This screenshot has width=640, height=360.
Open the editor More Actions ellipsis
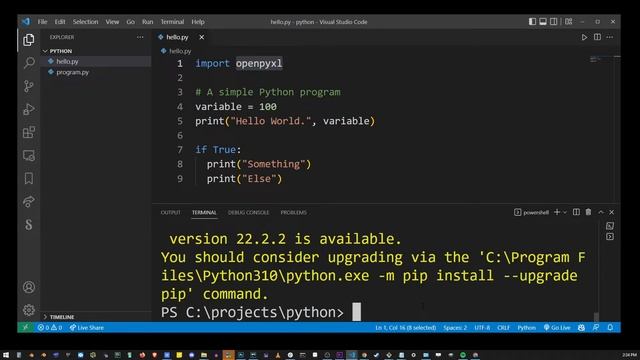point(610,37)
